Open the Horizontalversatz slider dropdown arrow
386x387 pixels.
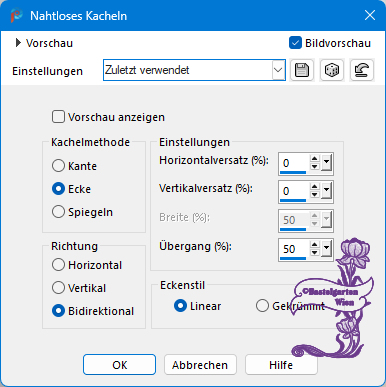[326, 163]
